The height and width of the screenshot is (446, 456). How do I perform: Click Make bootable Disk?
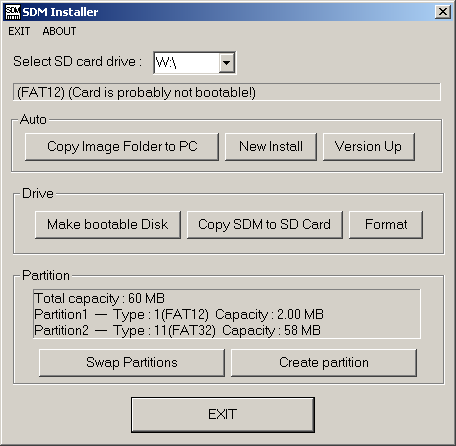(108, 225)
